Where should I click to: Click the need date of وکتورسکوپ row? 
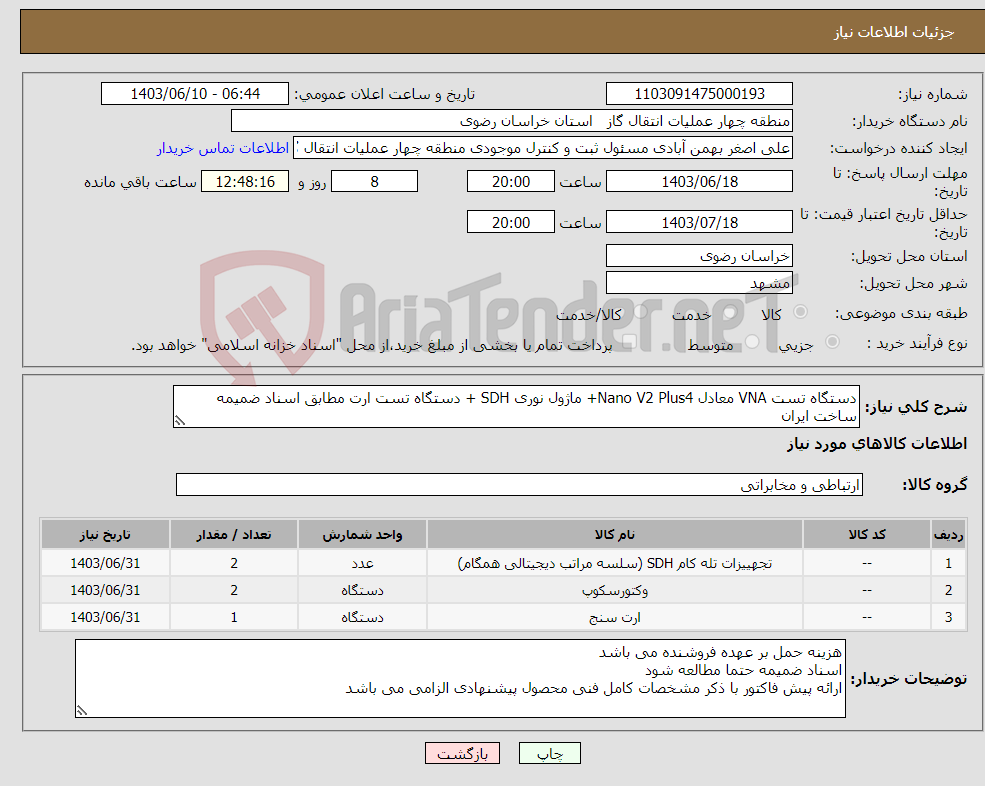[105, 590]
